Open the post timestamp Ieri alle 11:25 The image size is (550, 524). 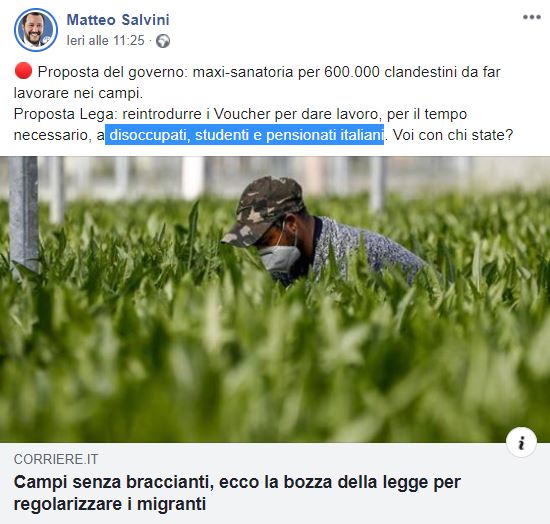tap(105, 41)
